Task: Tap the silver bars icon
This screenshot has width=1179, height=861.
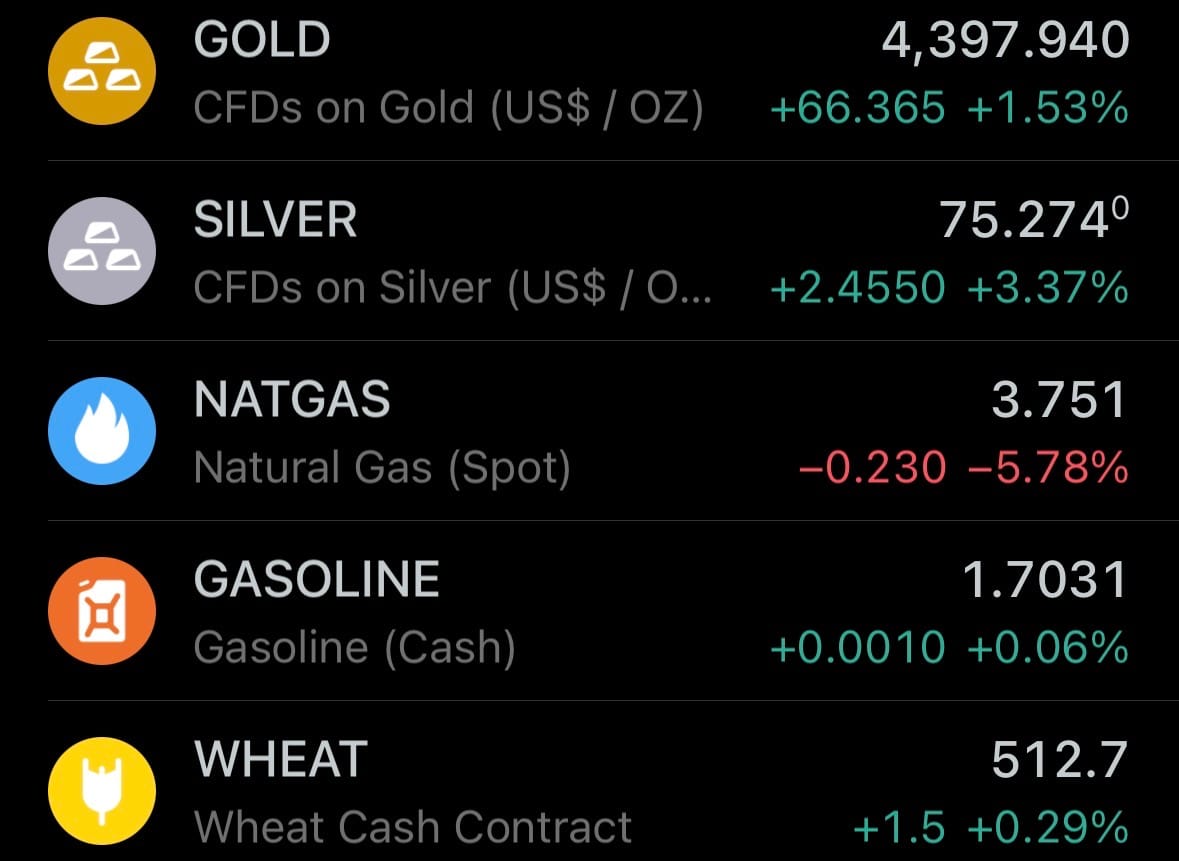Action: tap(101, 250)
